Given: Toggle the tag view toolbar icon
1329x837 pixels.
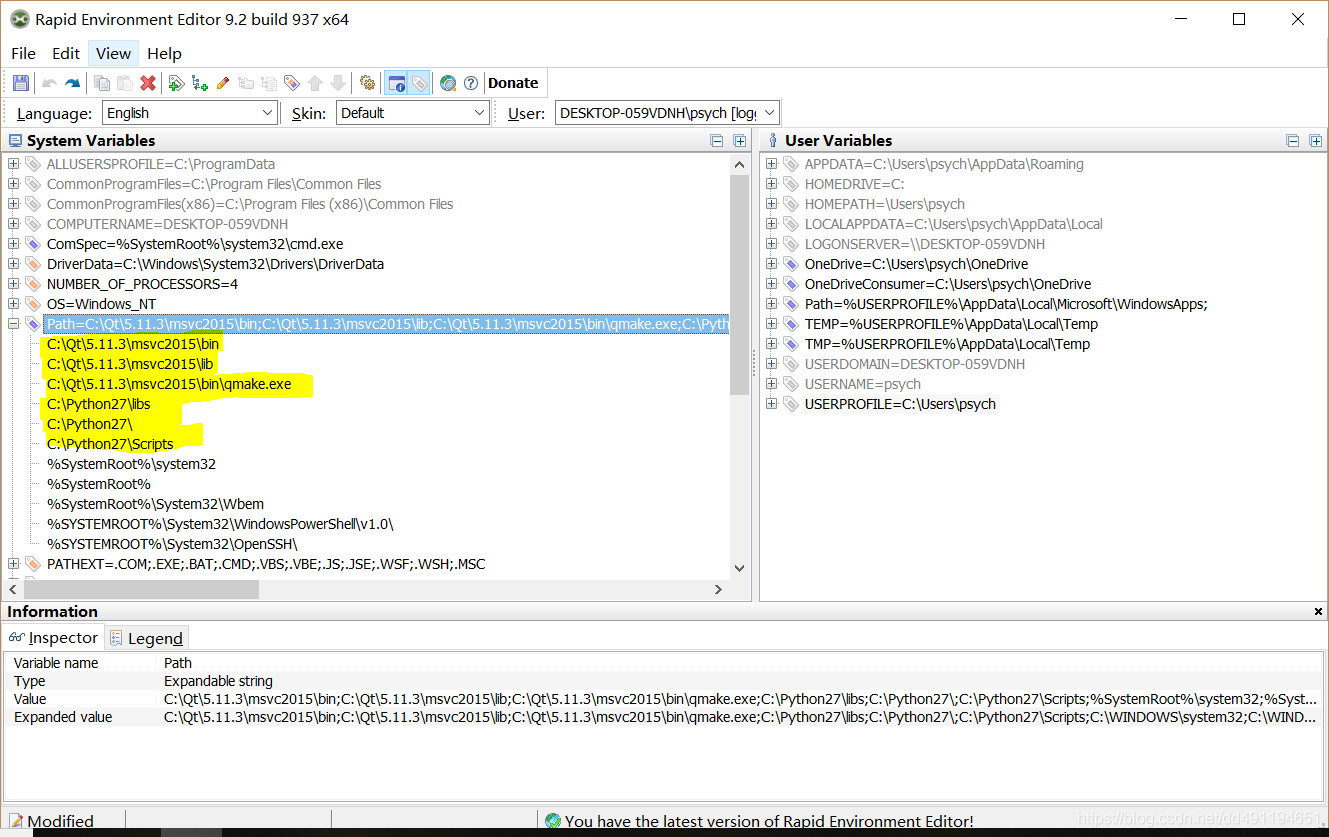Looking at the screenshot, I should [x=419, y=83].
